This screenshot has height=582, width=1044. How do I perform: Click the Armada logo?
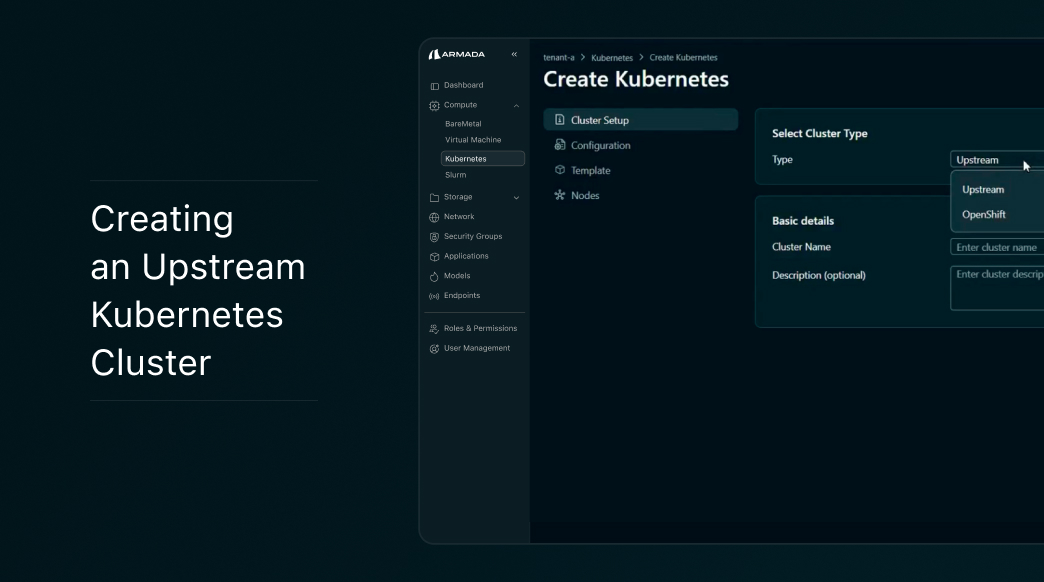point(457,55)
